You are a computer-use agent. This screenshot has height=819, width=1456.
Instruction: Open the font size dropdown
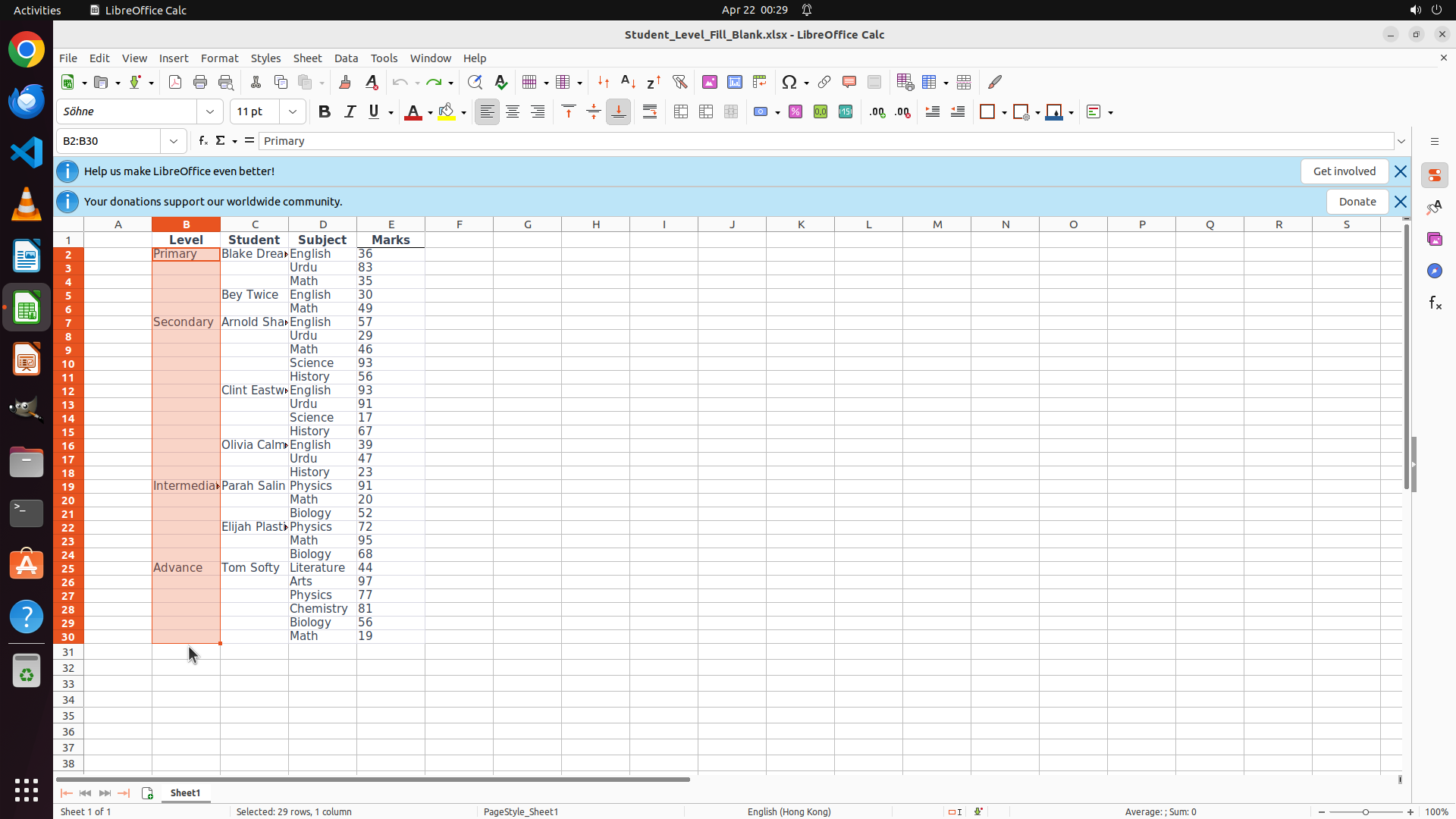click(293, 112)
